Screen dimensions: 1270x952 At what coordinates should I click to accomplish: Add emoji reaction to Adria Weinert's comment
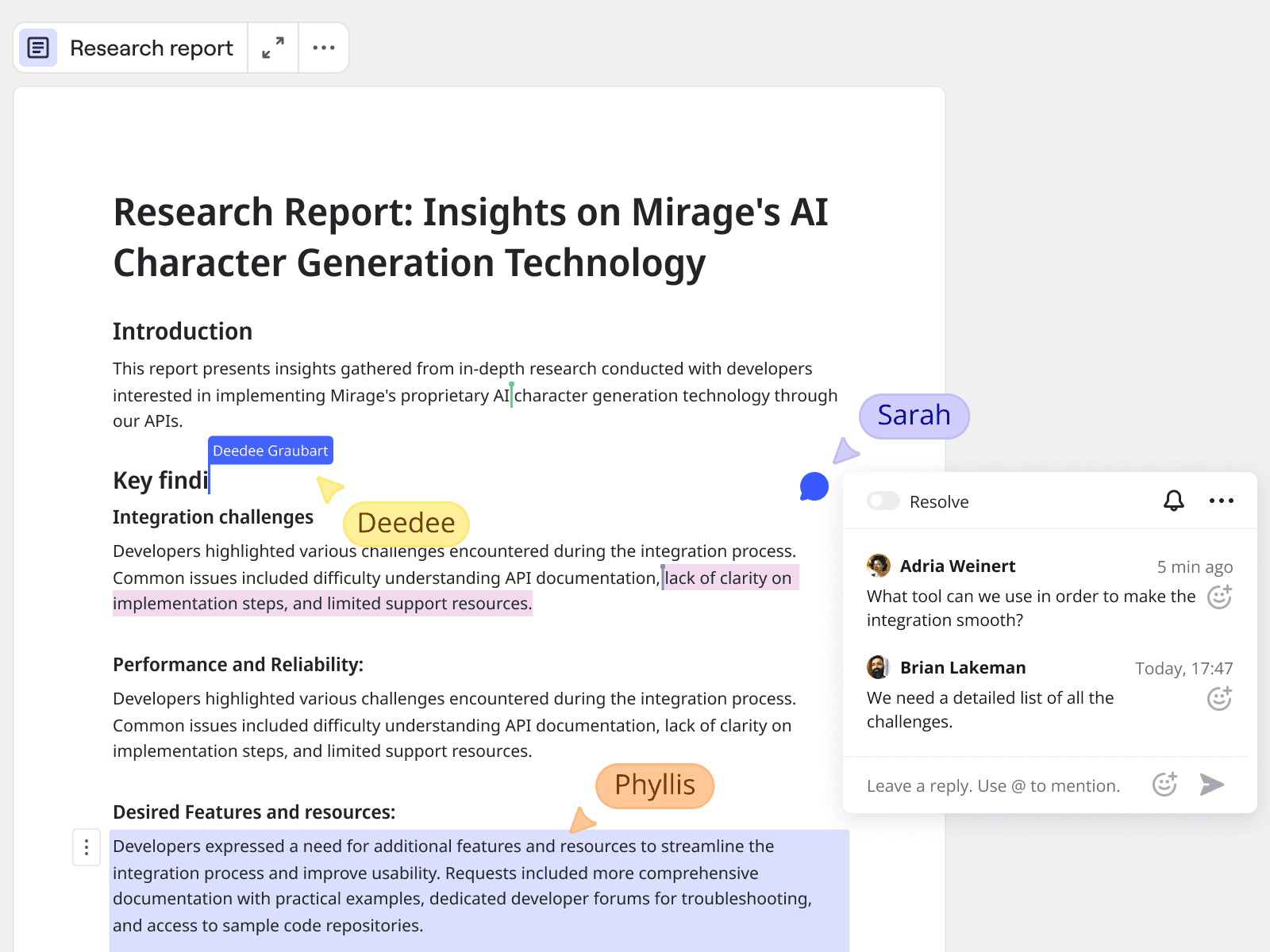coord(1219,597)
